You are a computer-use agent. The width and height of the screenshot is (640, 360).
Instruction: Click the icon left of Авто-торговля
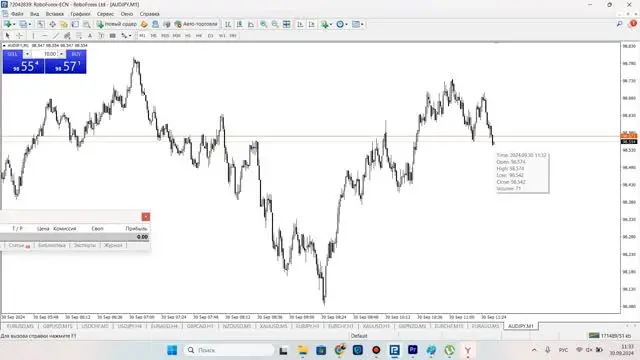click(167, 24)
